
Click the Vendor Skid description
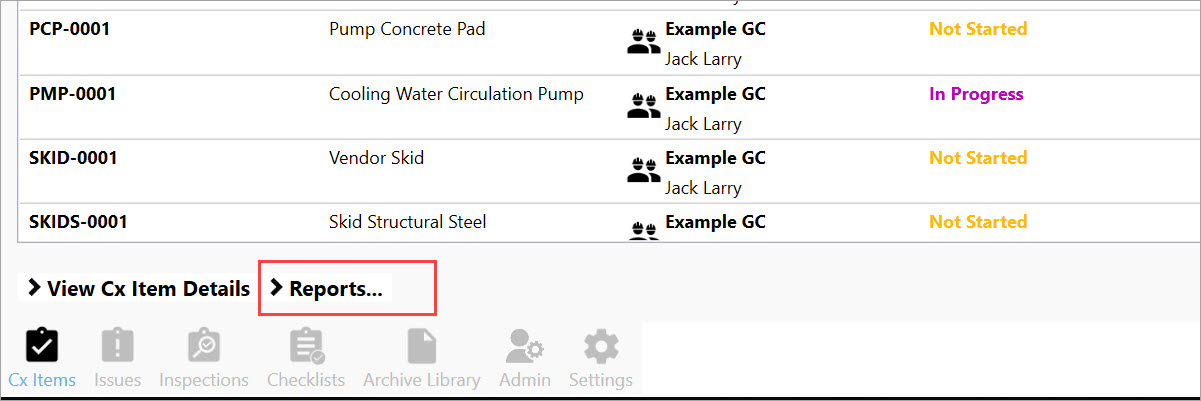376,158
